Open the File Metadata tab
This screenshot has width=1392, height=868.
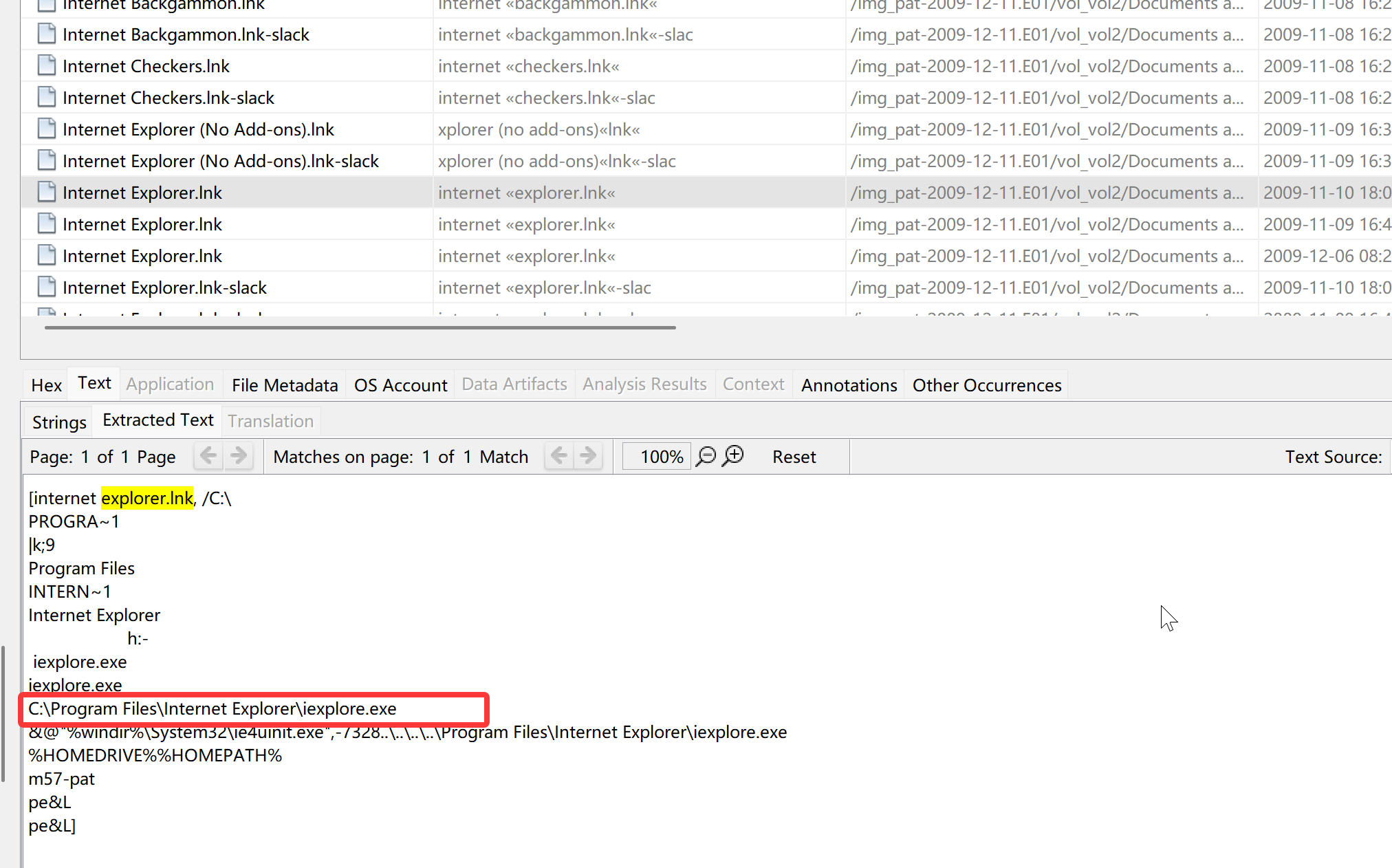[x=285, y=385]
